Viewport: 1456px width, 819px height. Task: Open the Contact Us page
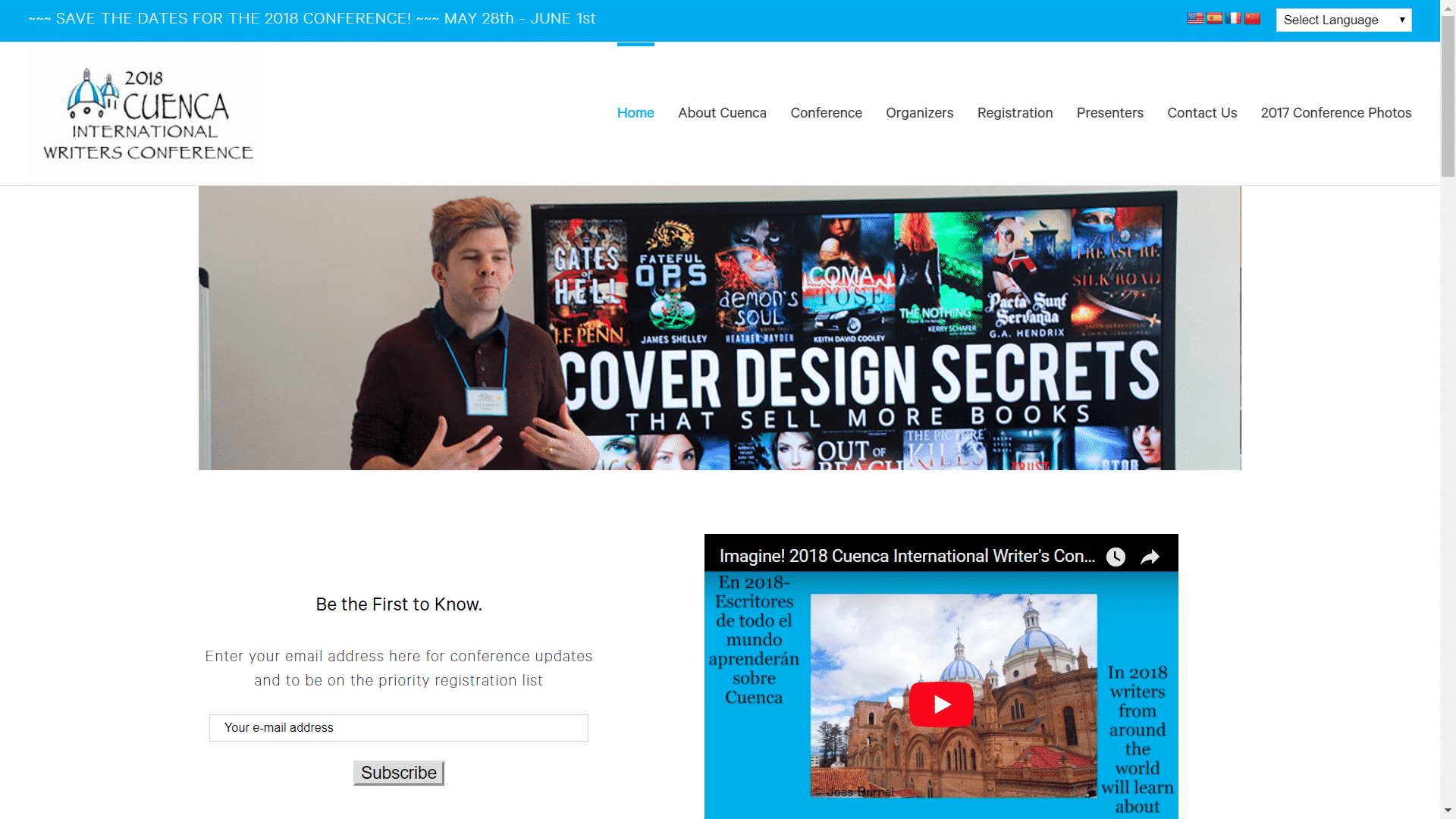1202,113
